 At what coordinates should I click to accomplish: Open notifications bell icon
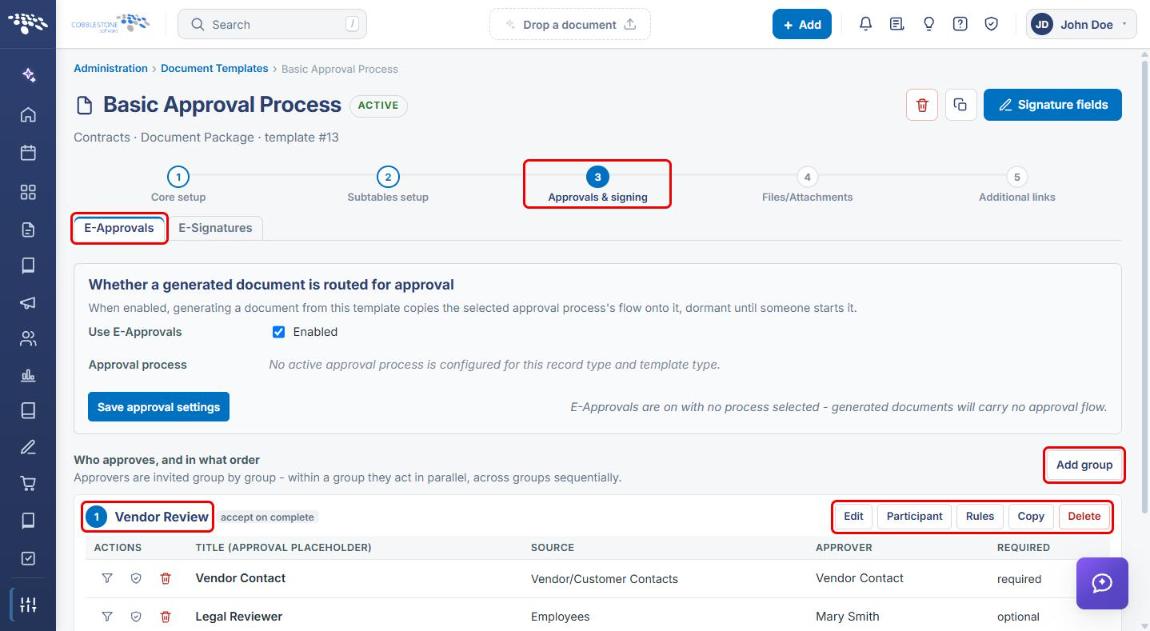865,24
